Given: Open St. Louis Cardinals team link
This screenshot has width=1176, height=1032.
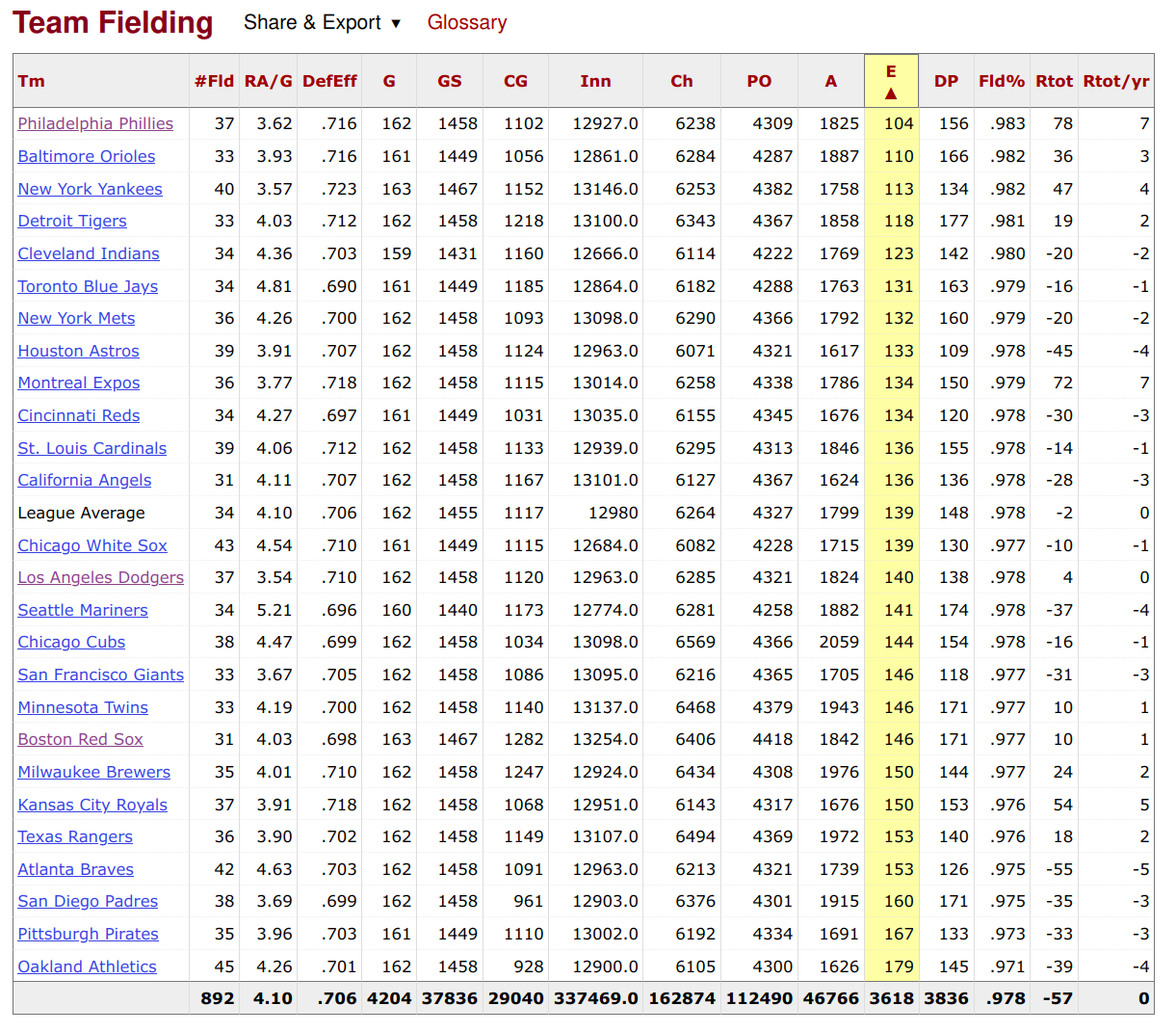Looking at the screenshot, I should tap(92, 448).
